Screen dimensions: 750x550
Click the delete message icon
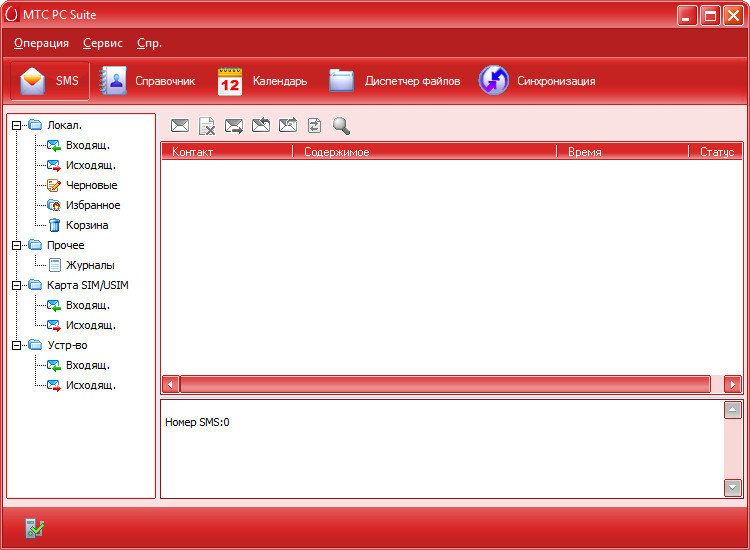(x=207, y=126)
